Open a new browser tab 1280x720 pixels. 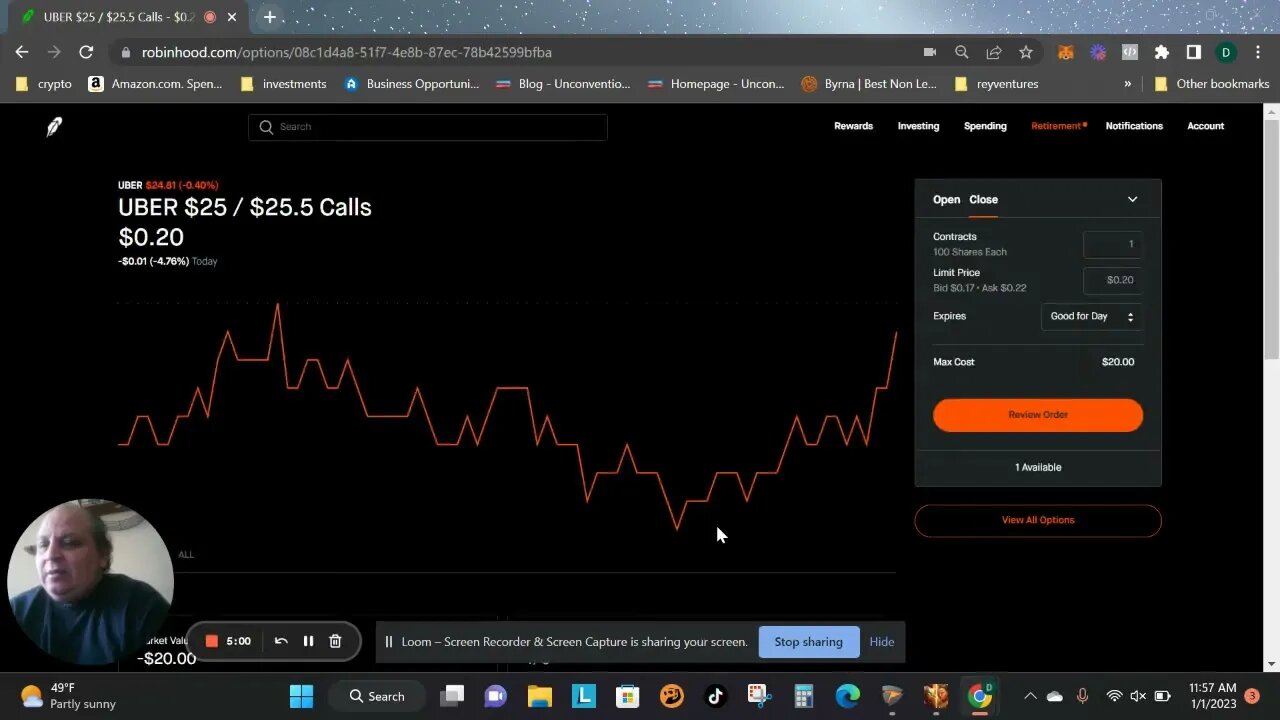(270, 17)
